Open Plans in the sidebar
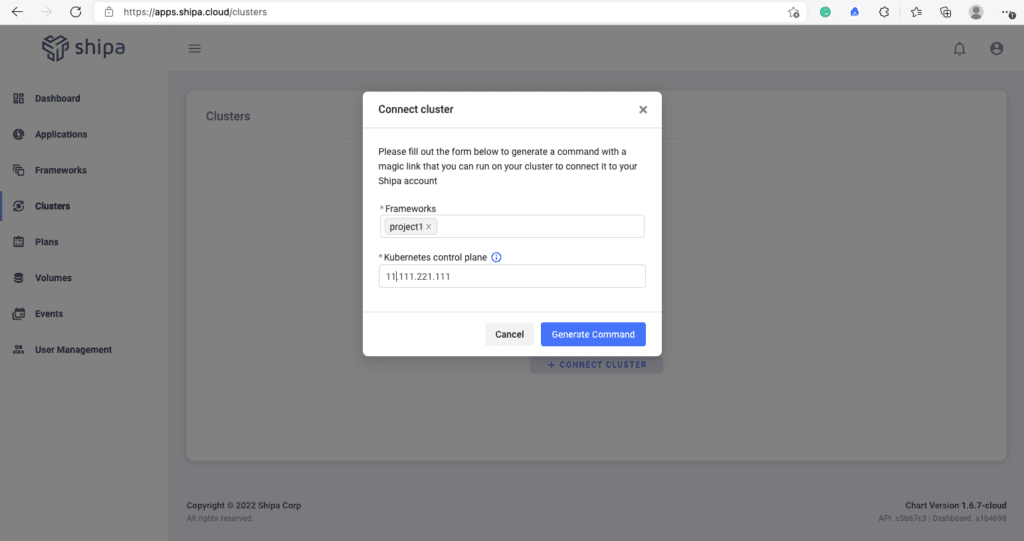 coord(46,242)
